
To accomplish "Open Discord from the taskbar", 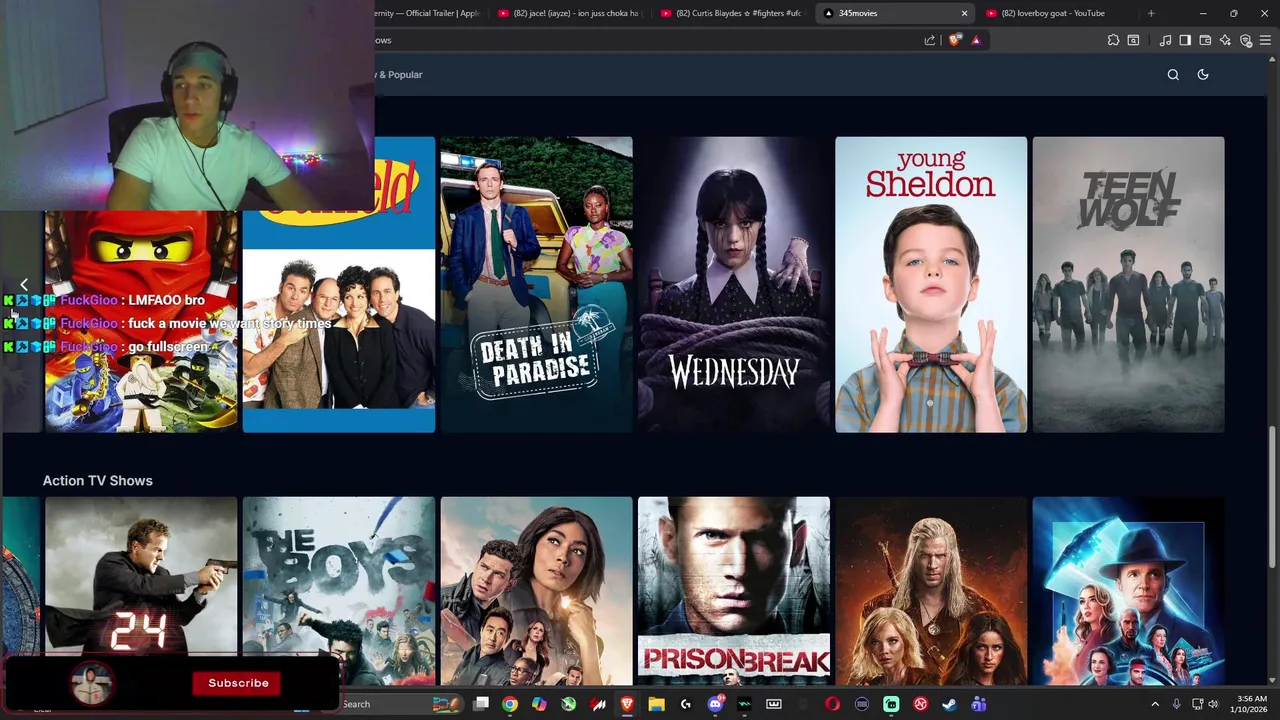I will tap(715, 704).
